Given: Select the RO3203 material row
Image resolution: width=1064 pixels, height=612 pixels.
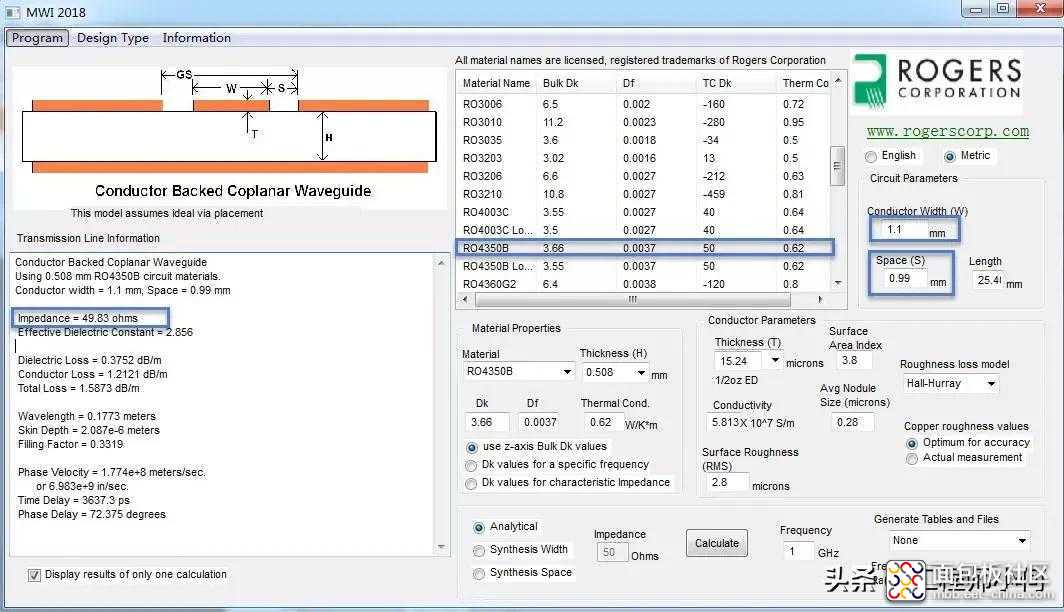Looking at the screenshot, I should [x=643, y=158].
